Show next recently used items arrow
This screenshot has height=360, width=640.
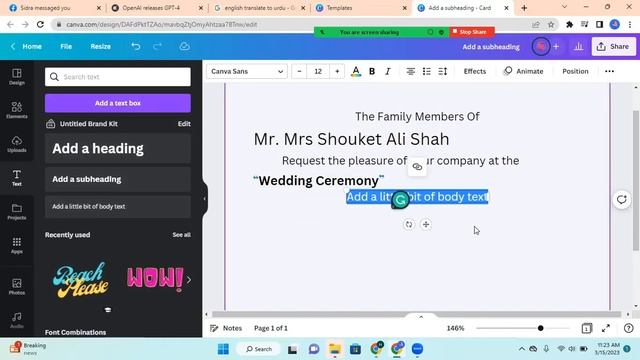pos(189,280)
